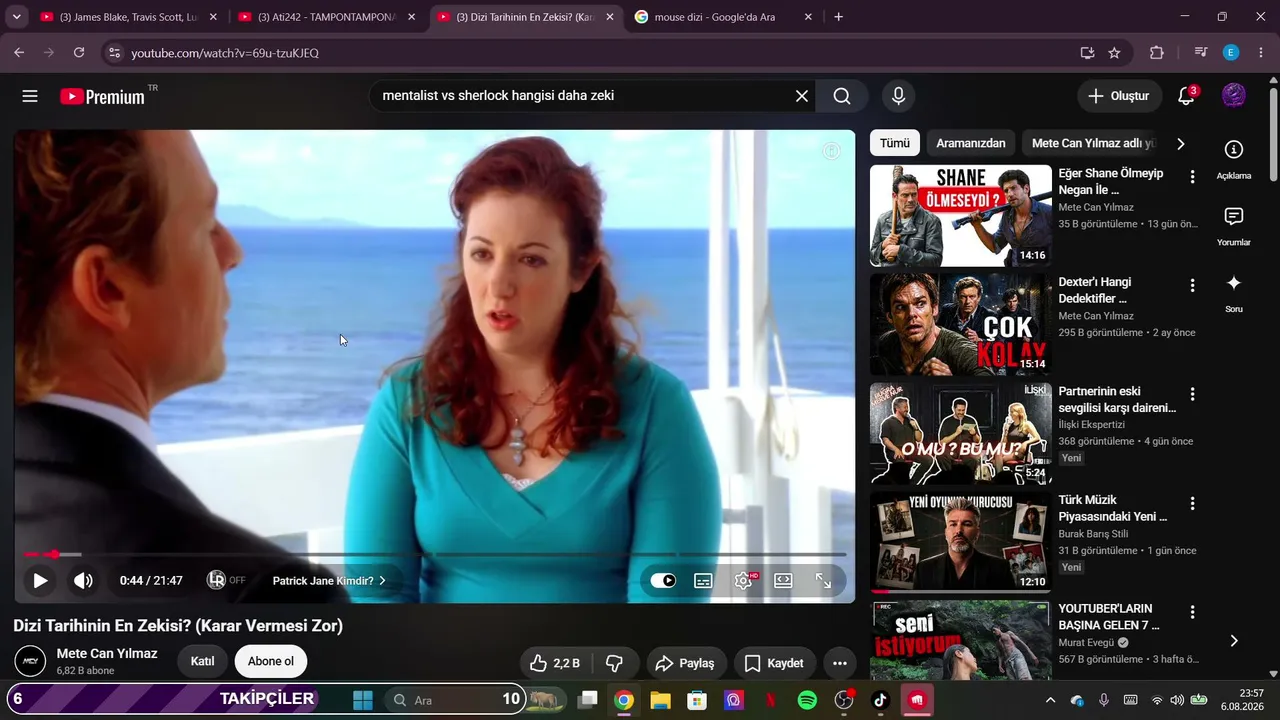Open the YouTube guide hamburger menu
1280x720 pixels.
pos(30,96)
